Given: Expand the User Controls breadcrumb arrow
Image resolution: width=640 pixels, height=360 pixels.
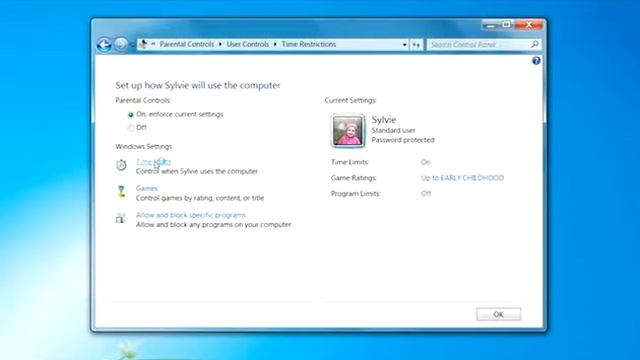Looking at the screenshot, I should [x=275, y=44].
